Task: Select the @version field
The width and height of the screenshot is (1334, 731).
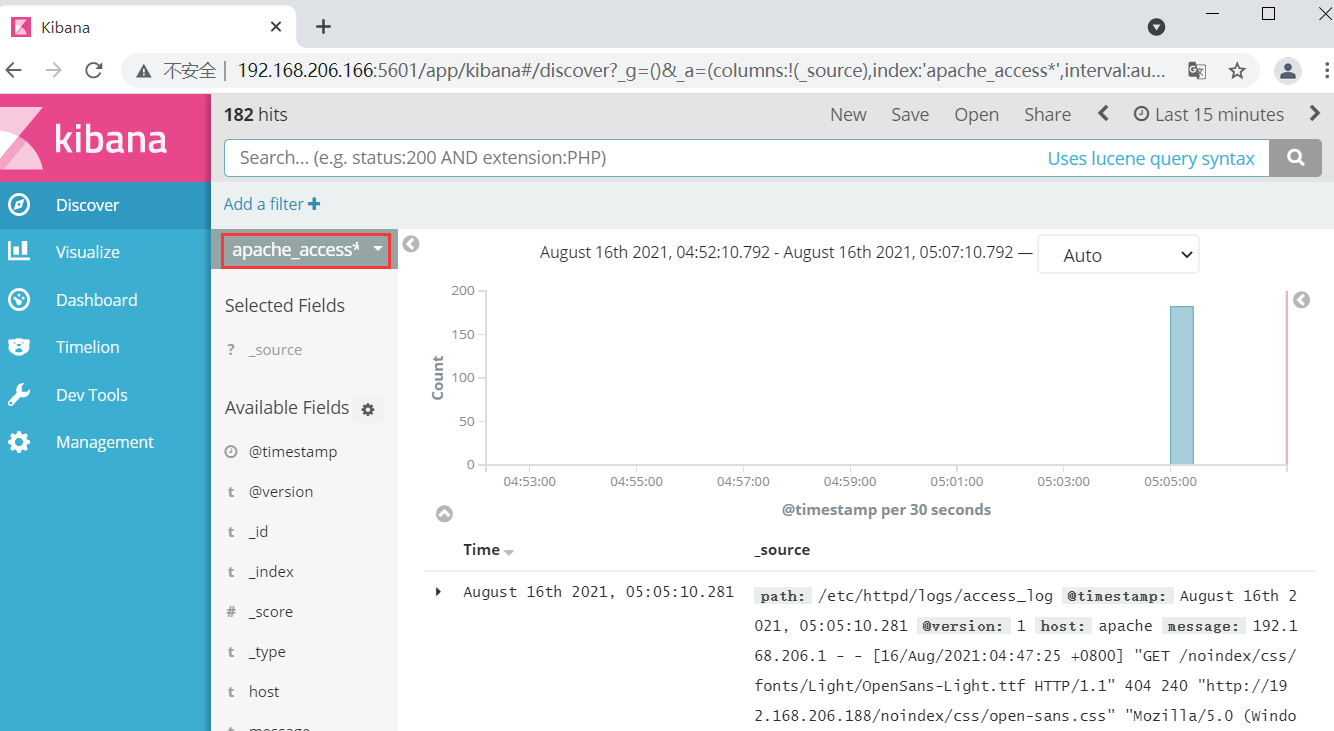Action: click(x=281, y=492)
